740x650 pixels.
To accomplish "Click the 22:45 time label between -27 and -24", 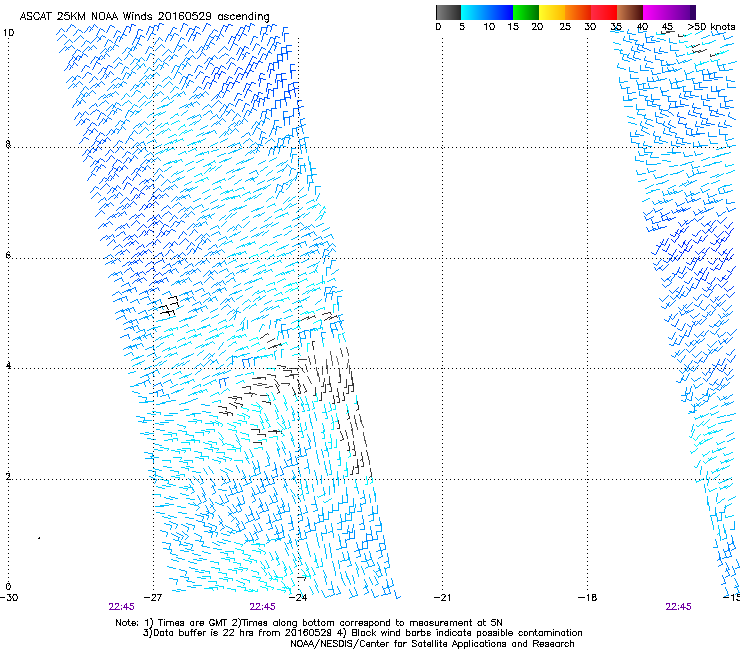I will click(262, 607).
